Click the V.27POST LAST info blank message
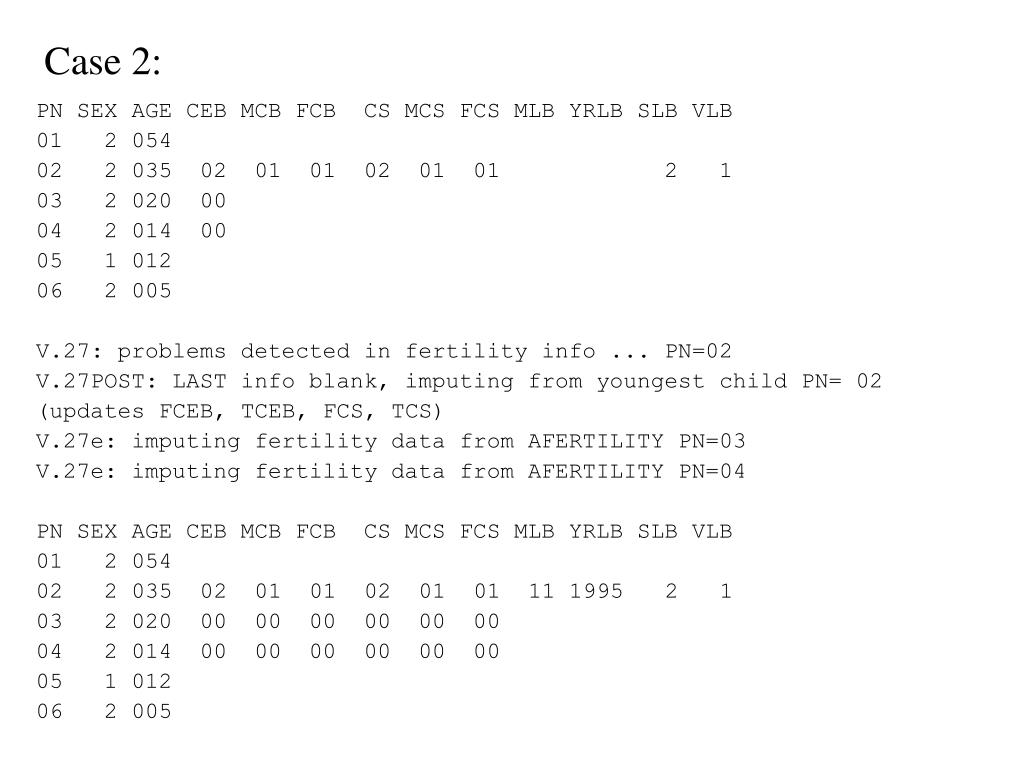This screenshot has height=768, width=1024. point(458,381)
